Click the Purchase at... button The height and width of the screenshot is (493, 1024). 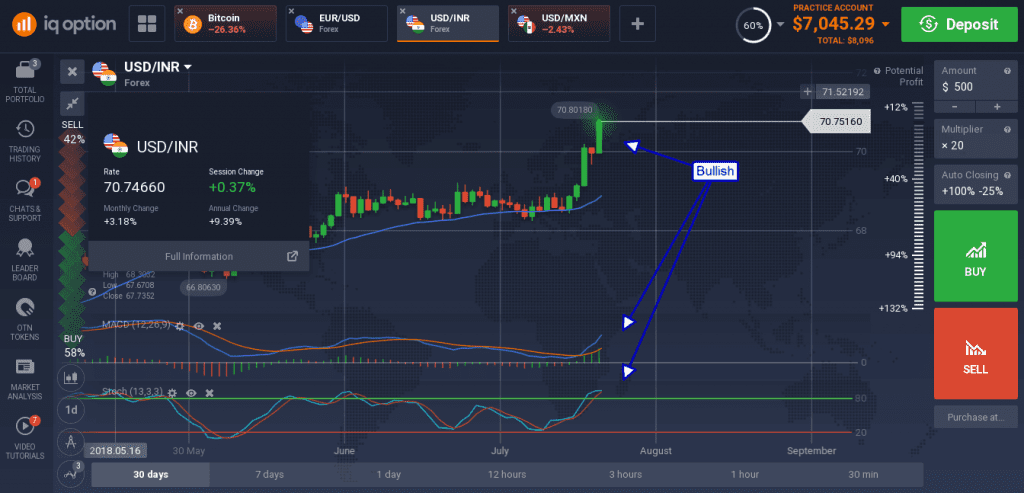pos(976,417)
